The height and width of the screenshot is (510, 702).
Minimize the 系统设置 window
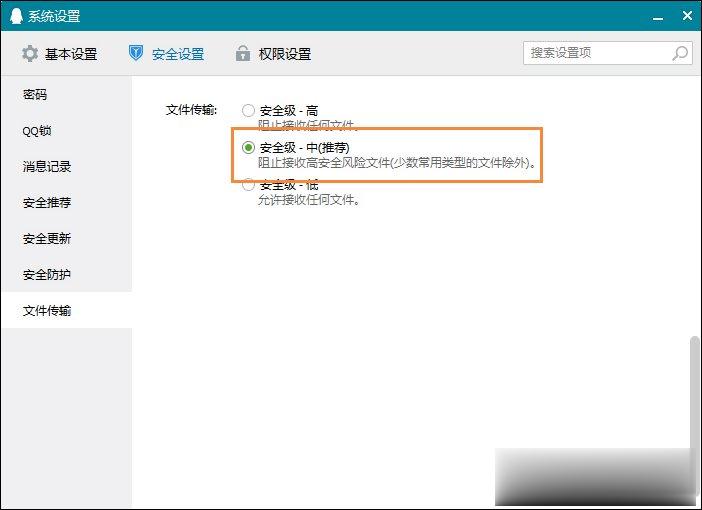658,17
